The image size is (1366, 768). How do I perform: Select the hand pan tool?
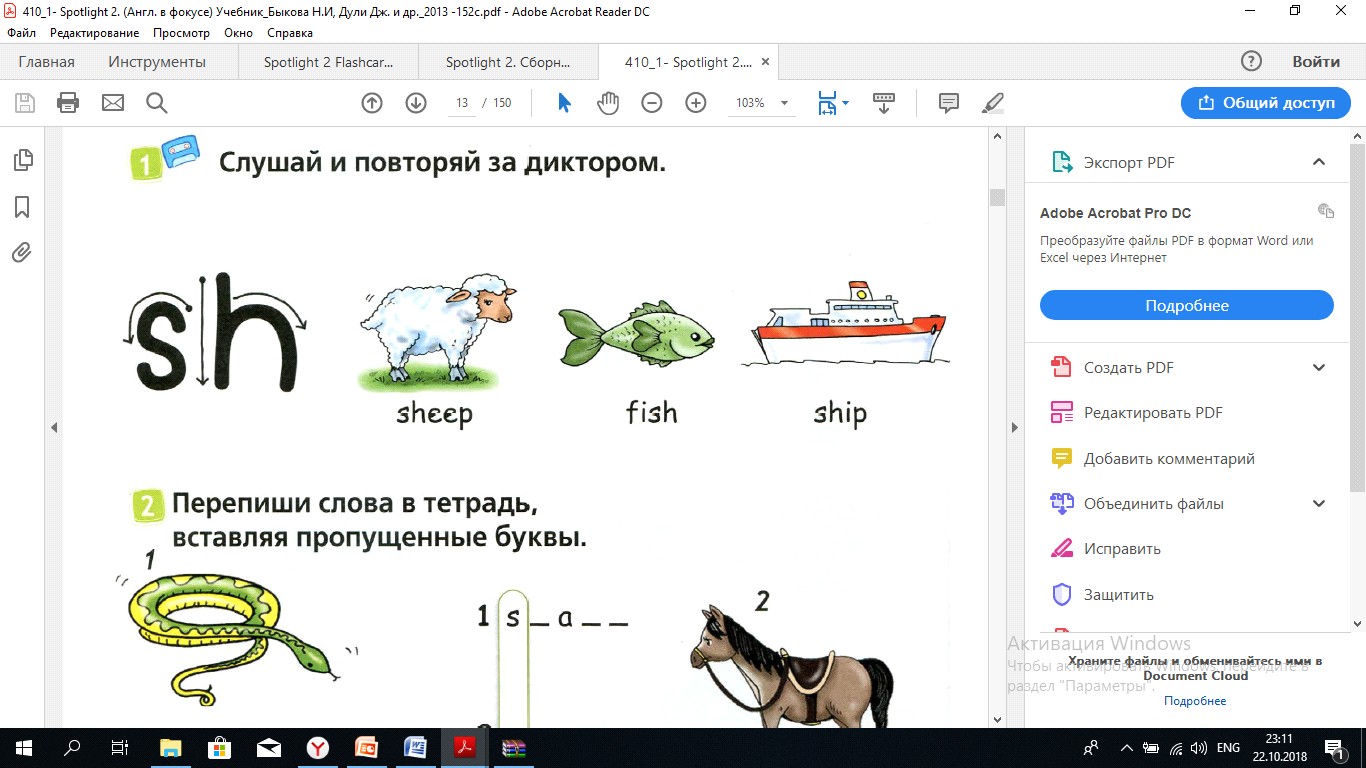(x=608, y=103)
